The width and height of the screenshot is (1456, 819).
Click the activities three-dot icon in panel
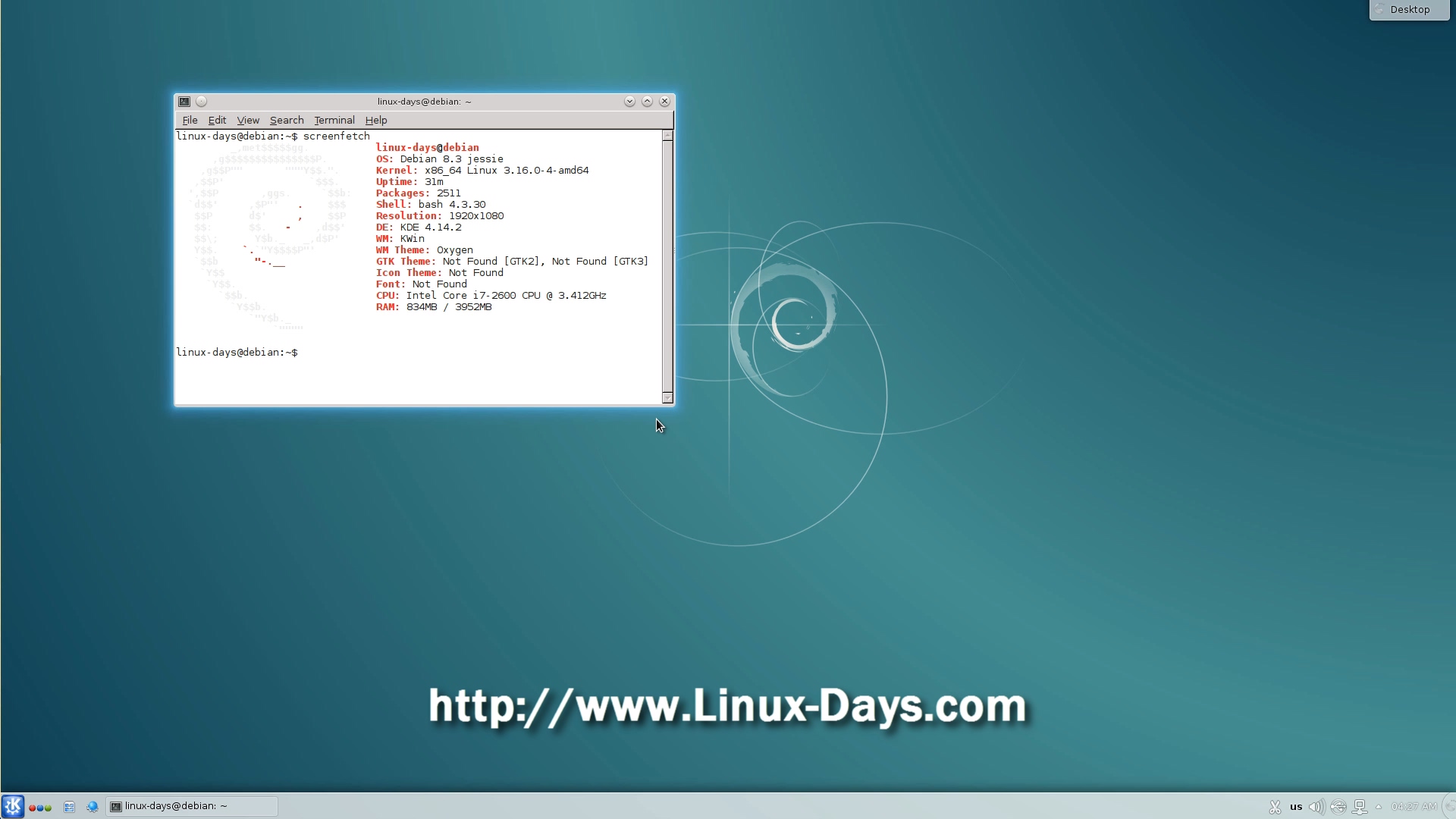coord(40,808)
